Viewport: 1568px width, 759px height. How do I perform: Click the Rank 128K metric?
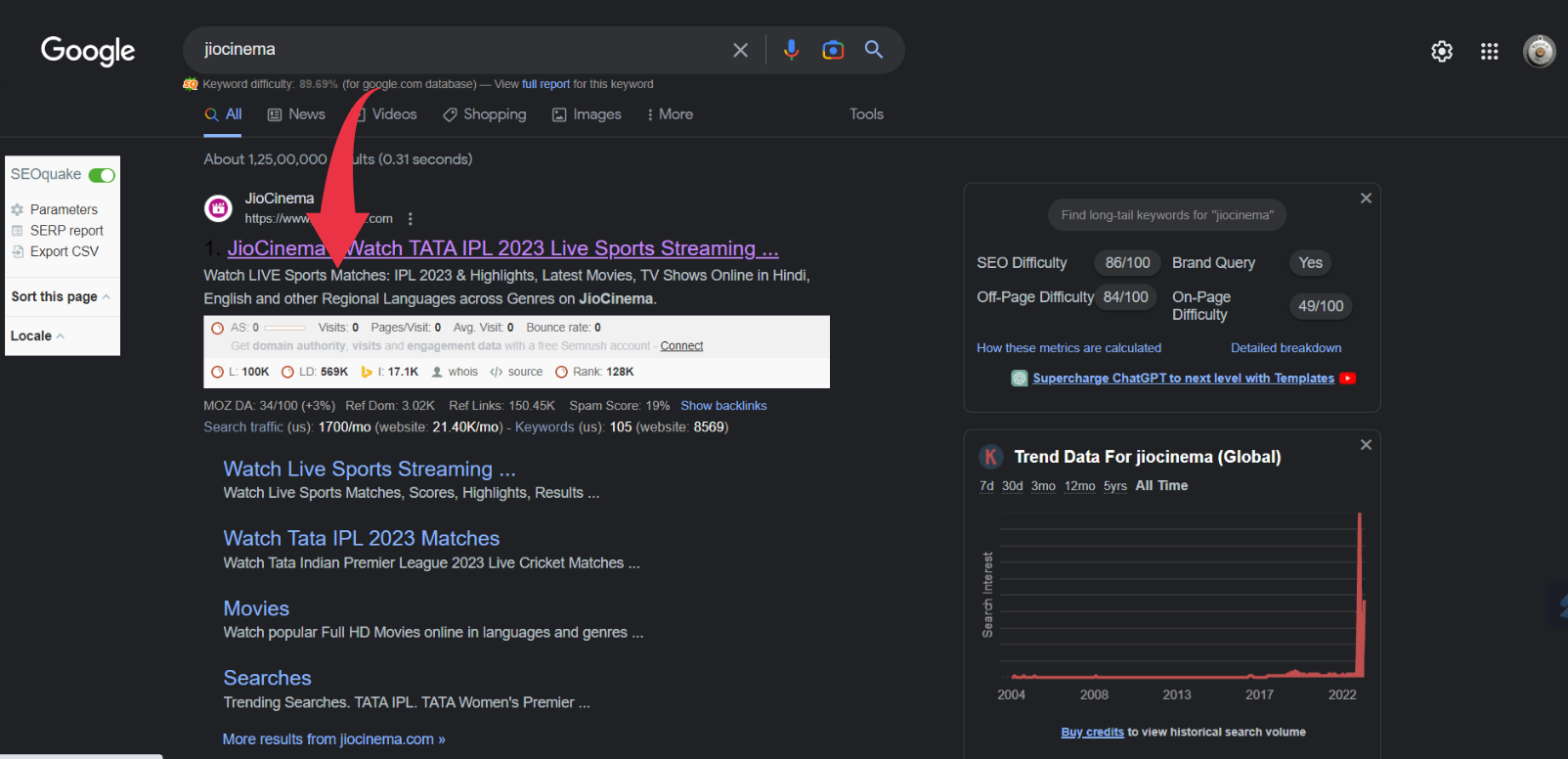594,372
